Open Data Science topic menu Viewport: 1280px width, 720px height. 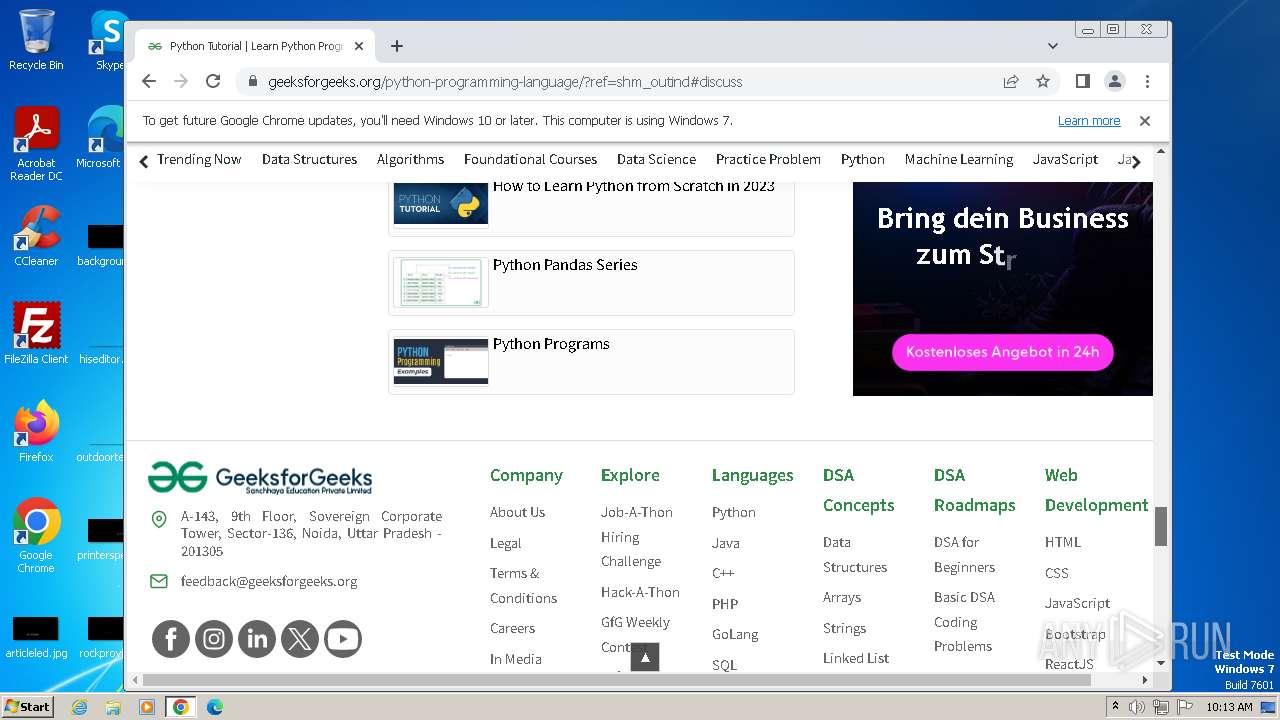(656, 160)
